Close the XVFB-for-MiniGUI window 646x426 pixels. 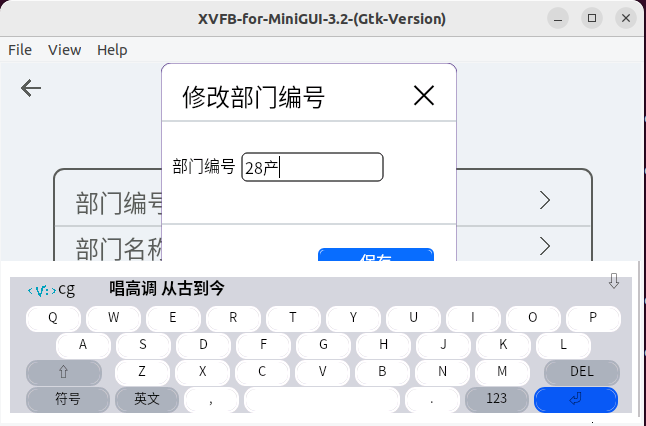(x=626, y=18)
